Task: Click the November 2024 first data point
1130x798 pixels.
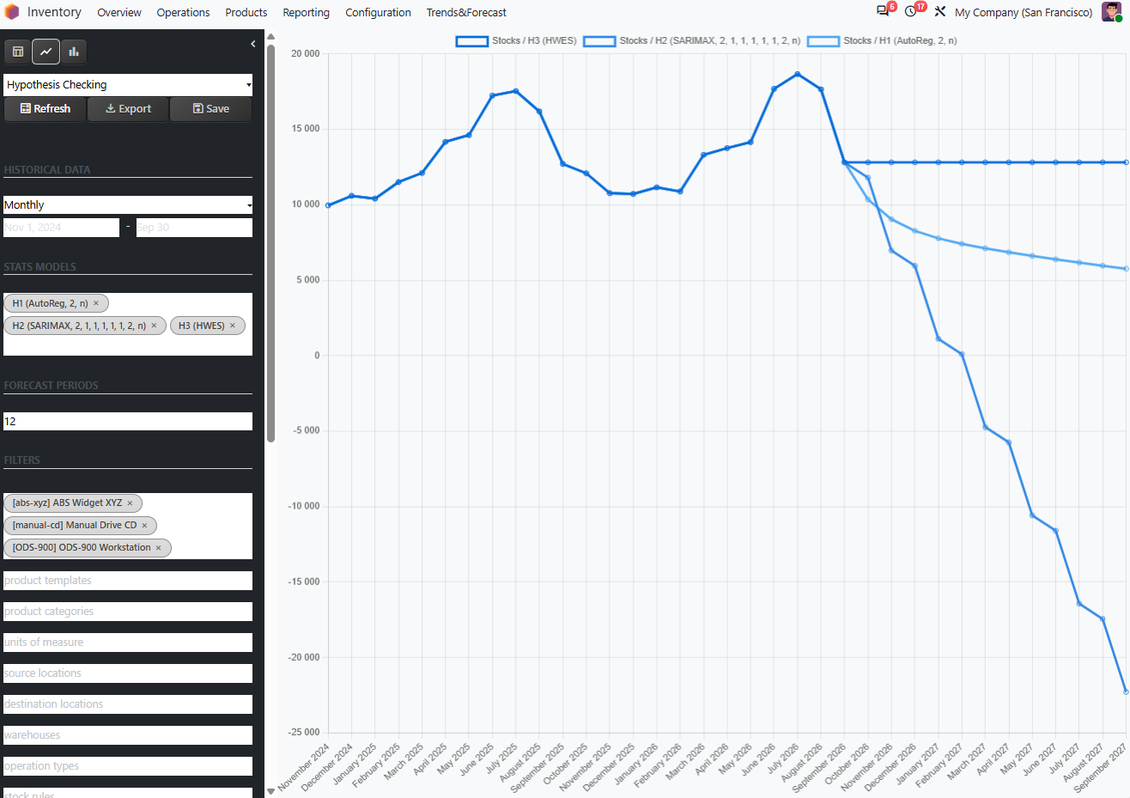Action: pyautogui.click(x=329, y=205)
